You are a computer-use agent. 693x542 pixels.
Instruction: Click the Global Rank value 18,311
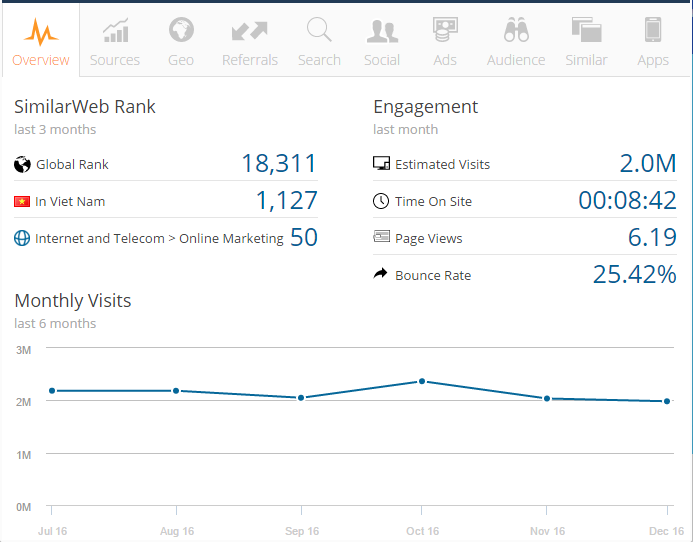tap(279, 164)
